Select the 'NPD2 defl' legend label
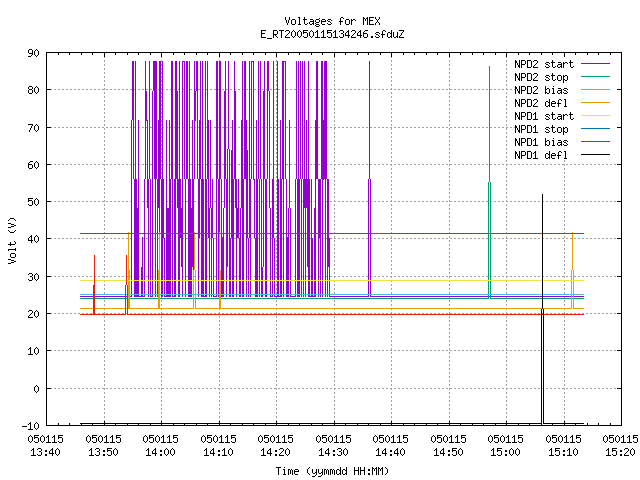Image resolution: width=640 pixels, height=480 pixels. pos(541,103)
